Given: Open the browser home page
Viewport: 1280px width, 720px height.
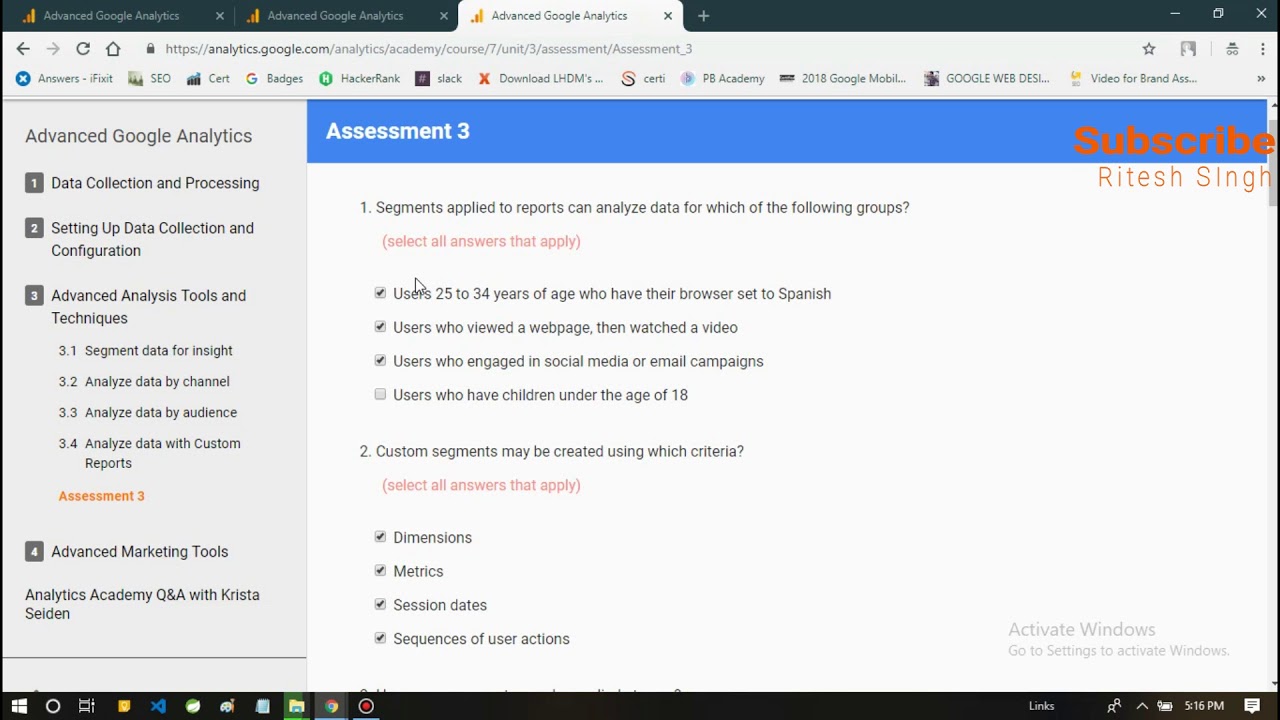Looking at the screenshot, I should [113, 48].
